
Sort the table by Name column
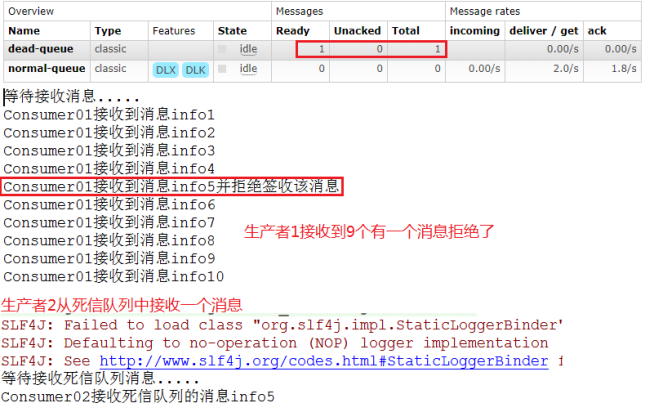click(24, 31)
